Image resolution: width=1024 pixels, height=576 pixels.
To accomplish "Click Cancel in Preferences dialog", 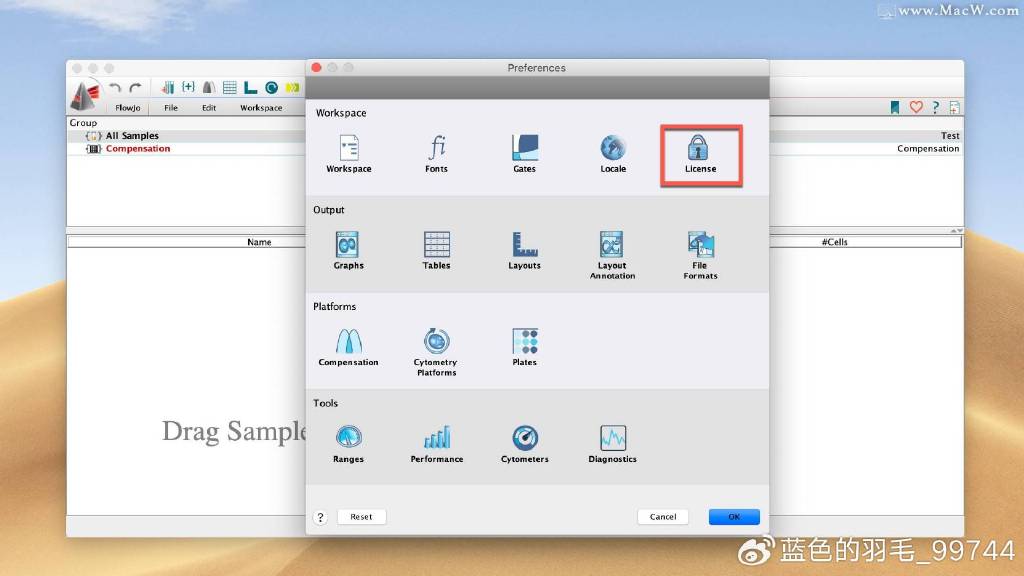I will click(663, 517).
